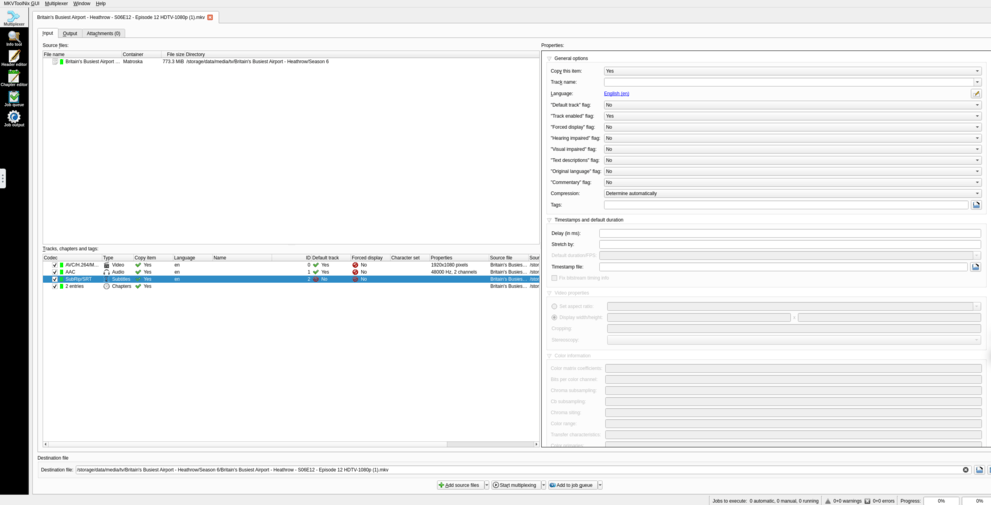Collapse the General options section

549,58
